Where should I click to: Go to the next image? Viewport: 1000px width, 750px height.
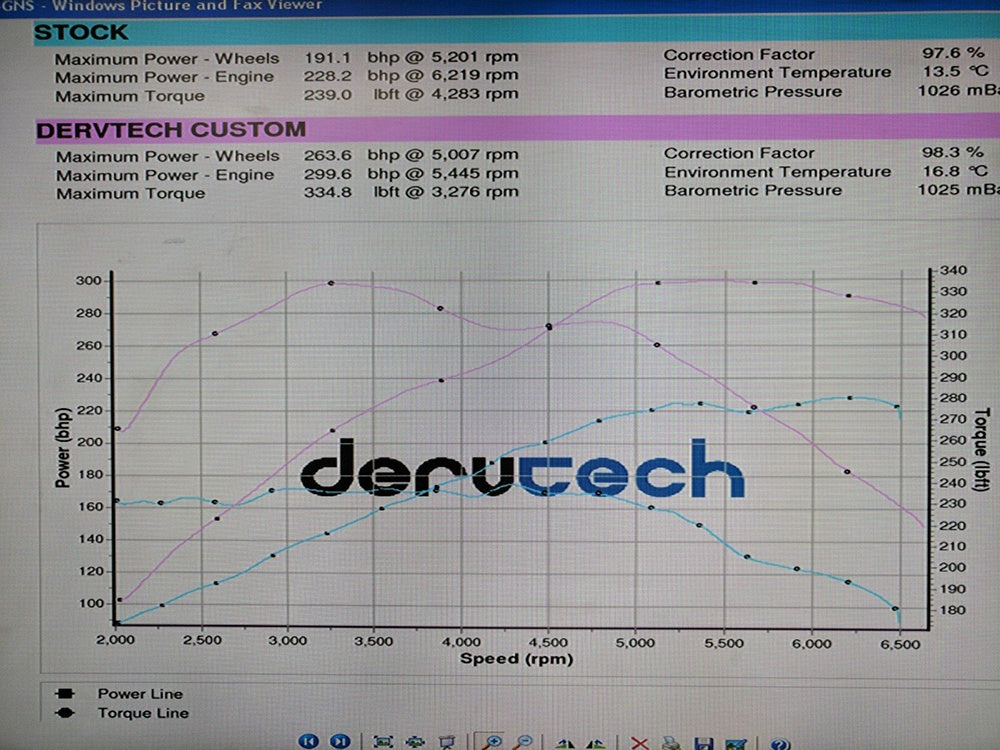[341, 741]
